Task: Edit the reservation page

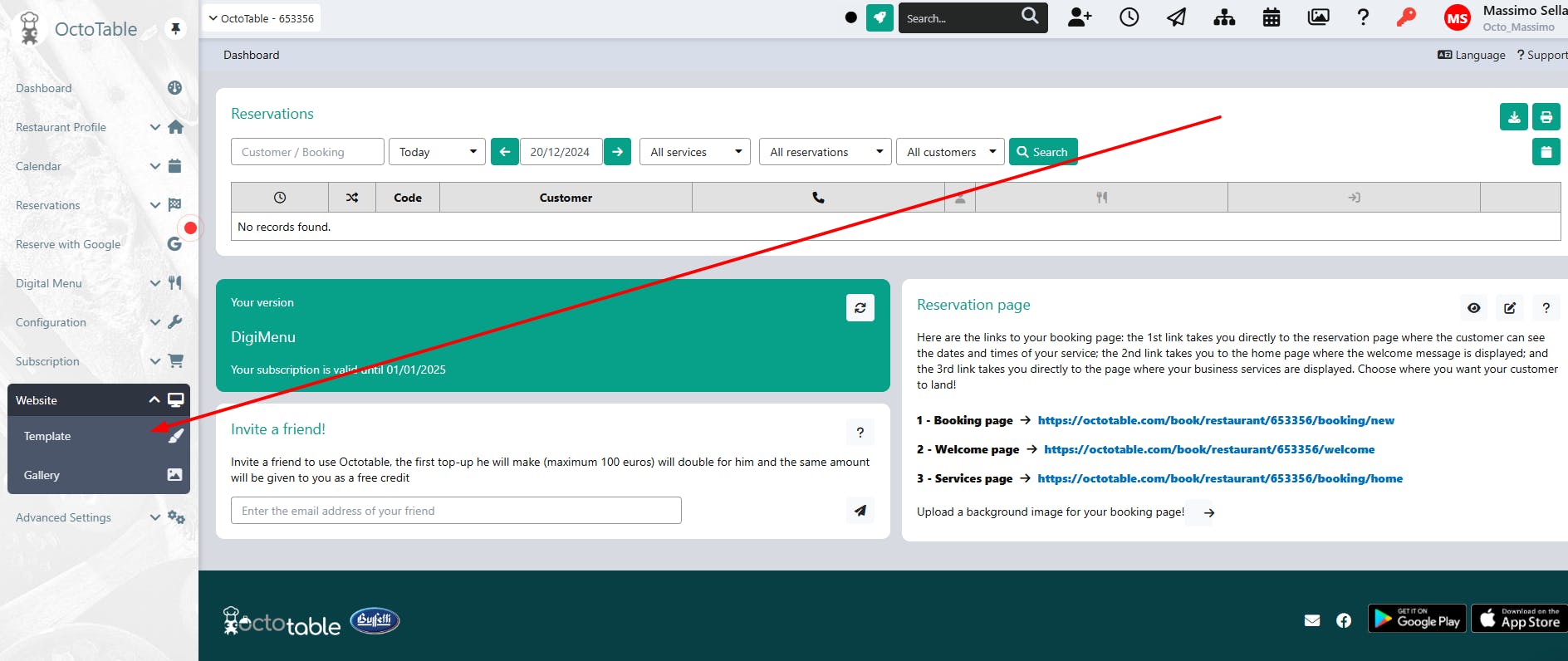Action: click(1510, 308)
